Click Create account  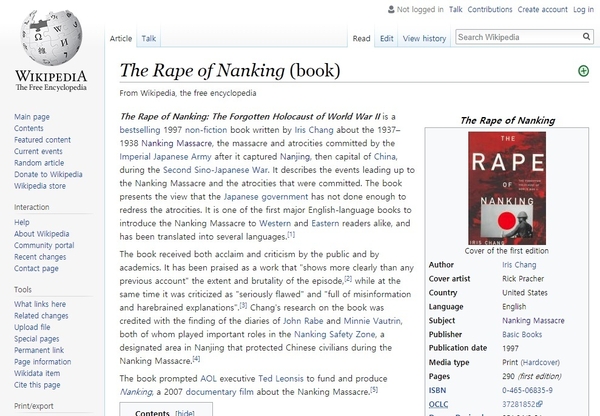click(543, 10)
